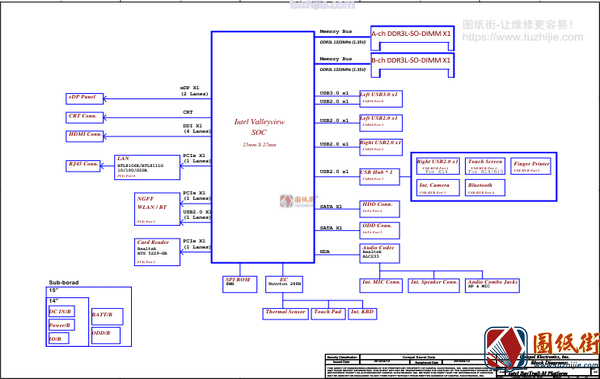This screenshot has width=600, height=379.
Task: Select the Thermal Sensor block
Action: tap(285, 314)
